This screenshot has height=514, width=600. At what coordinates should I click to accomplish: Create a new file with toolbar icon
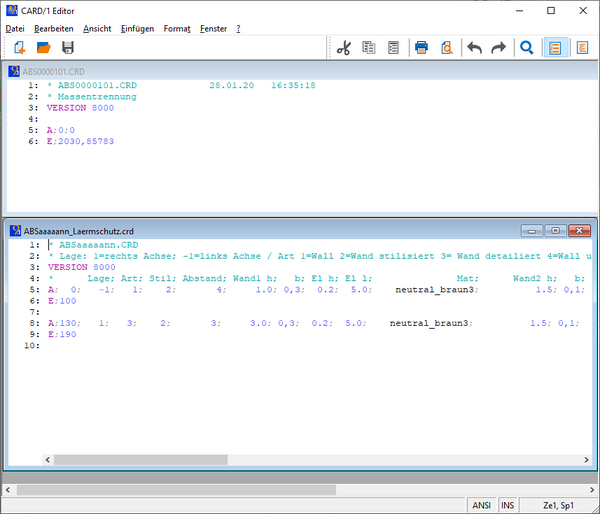[19, 48]
